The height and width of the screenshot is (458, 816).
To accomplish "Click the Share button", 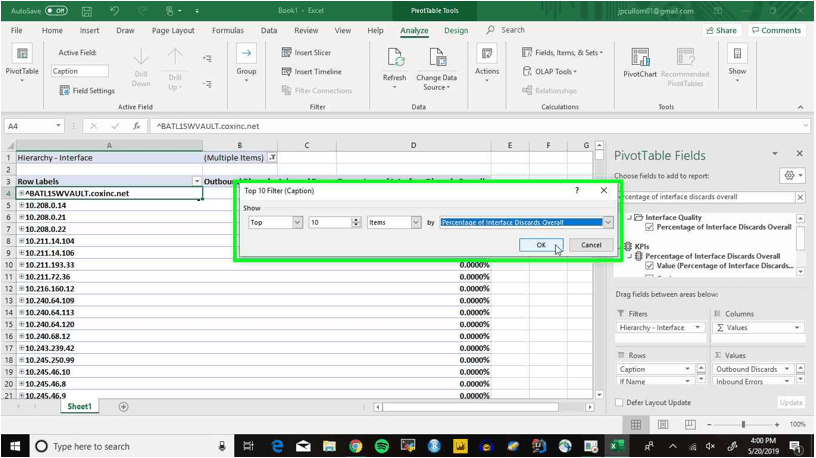I will [721, 30].
